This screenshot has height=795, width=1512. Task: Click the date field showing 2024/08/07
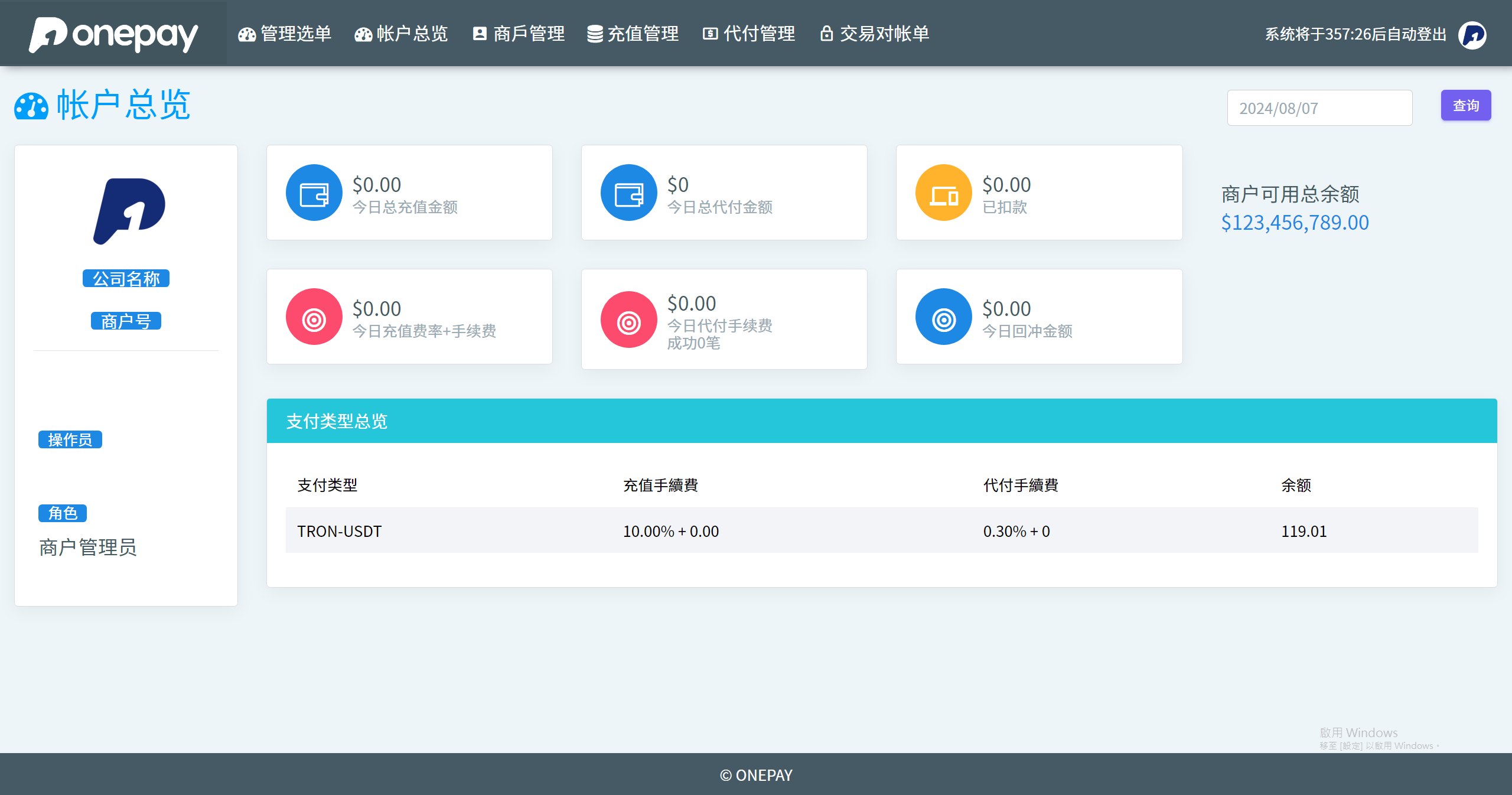click(x=1319, y=108)
